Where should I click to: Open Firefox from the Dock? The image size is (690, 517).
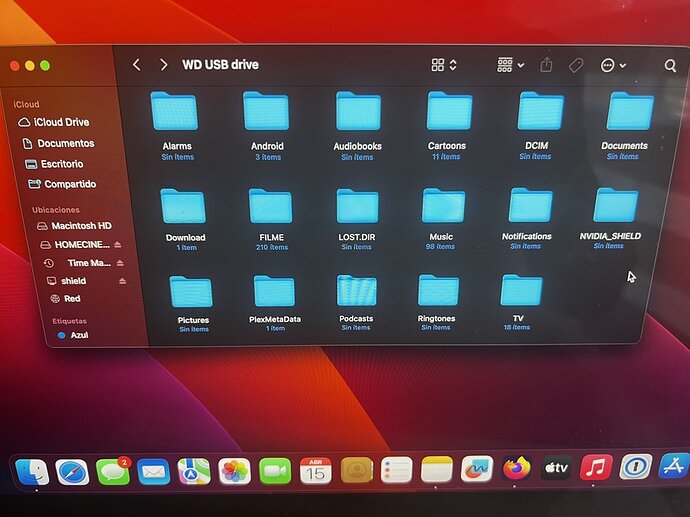pos(516,468)
